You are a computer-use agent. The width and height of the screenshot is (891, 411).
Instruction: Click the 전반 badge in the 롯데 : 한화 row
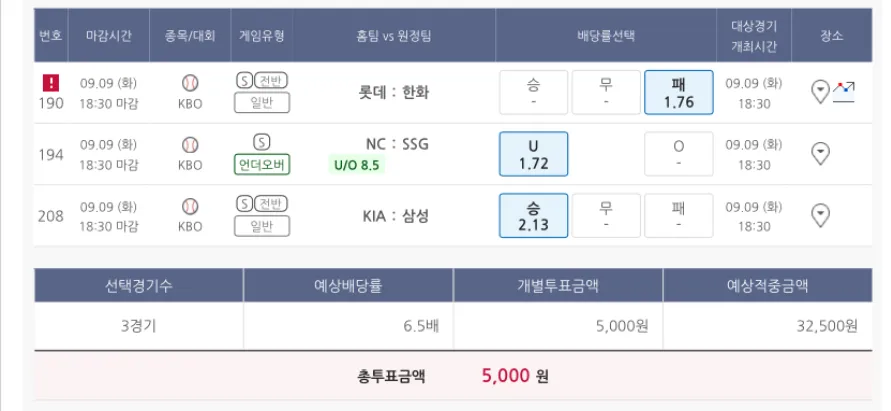(270, 81)
